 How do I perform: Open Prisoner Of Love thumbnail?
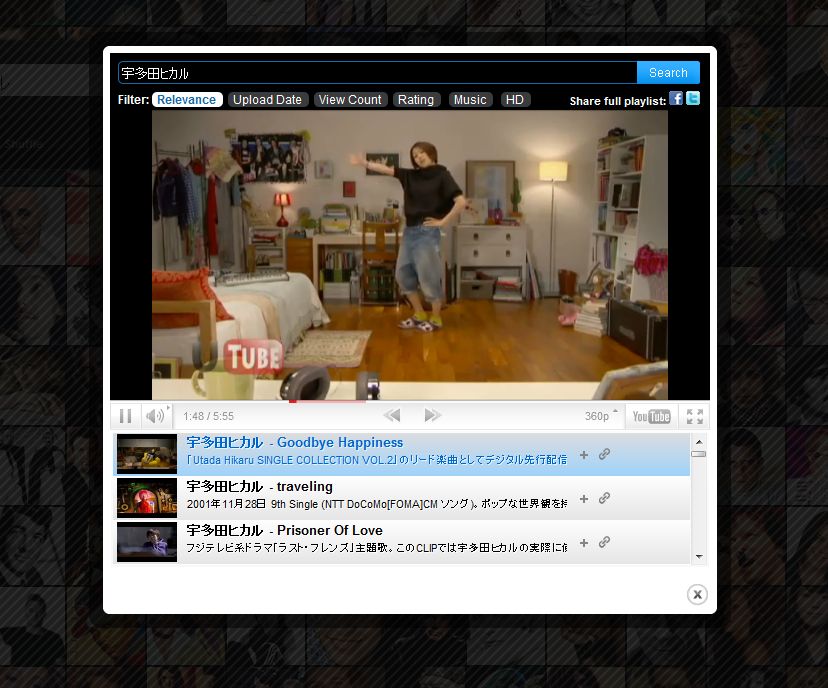tap(147, 542)
